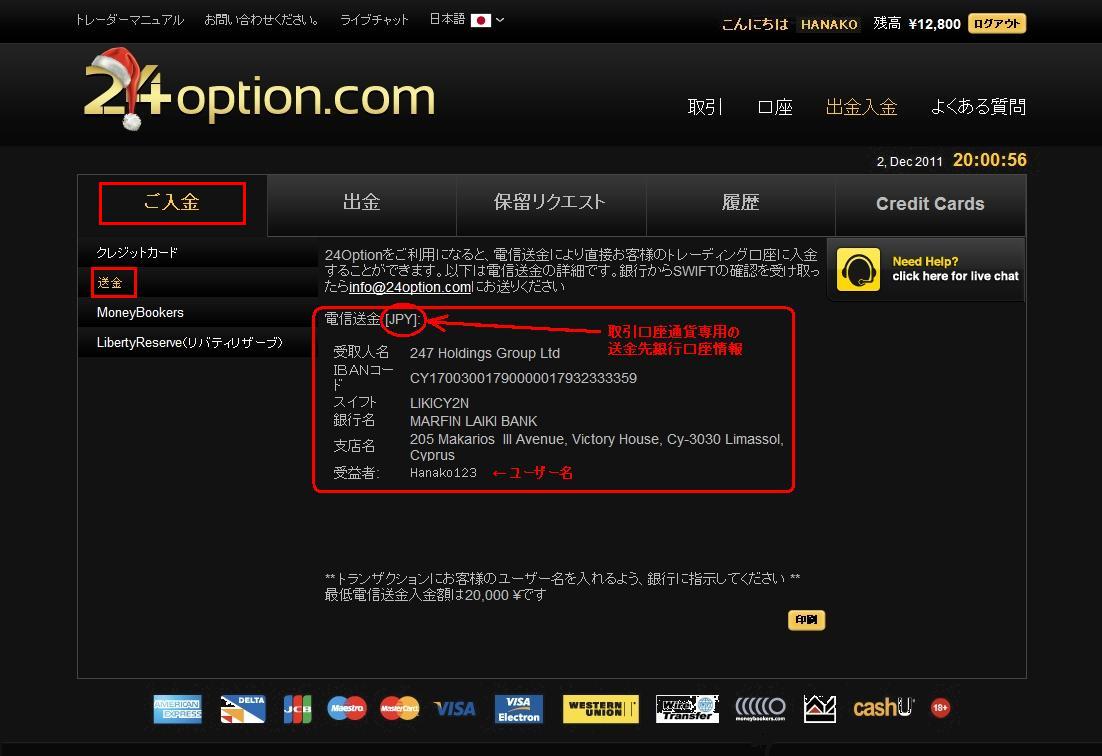Click the minimum deposit 20,000 ¥ note
1102x756 pixels.
coord(435,595)
